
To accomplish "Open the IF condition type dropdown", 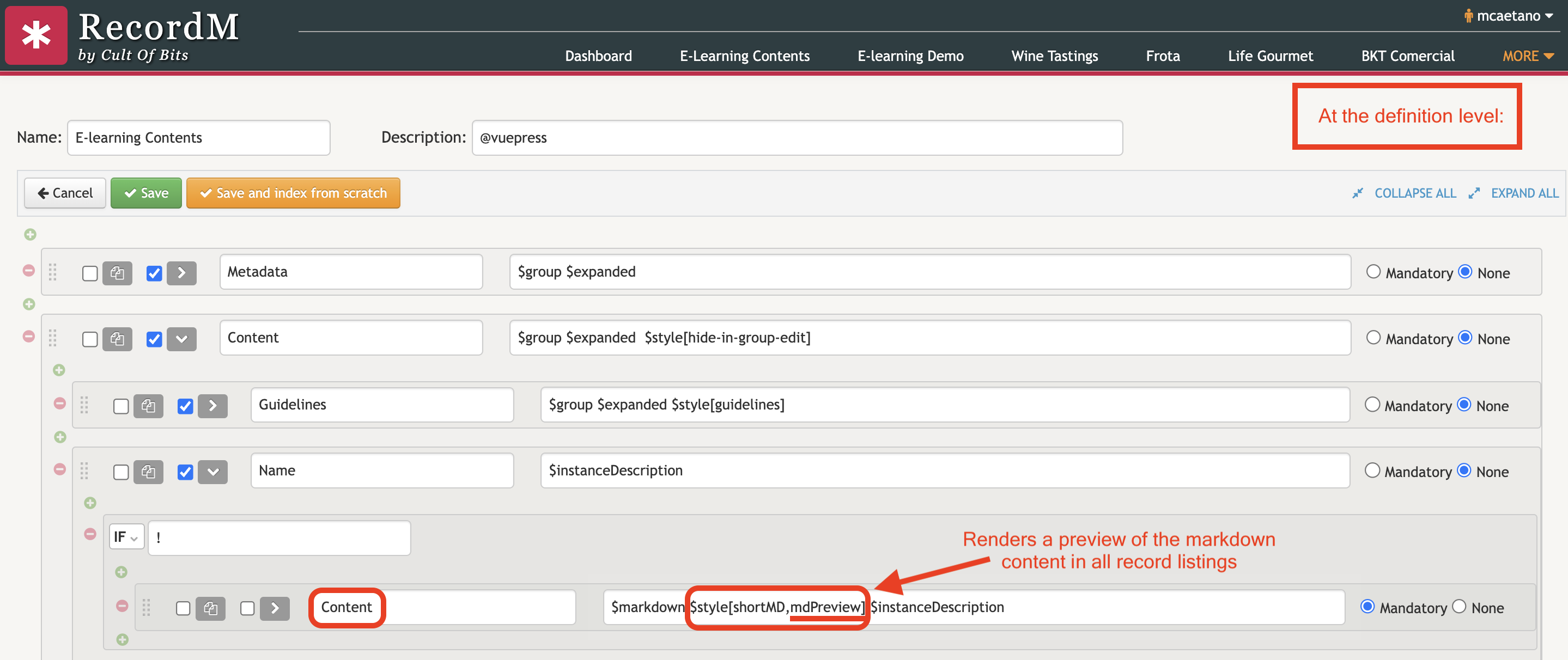I will [126, 537].
